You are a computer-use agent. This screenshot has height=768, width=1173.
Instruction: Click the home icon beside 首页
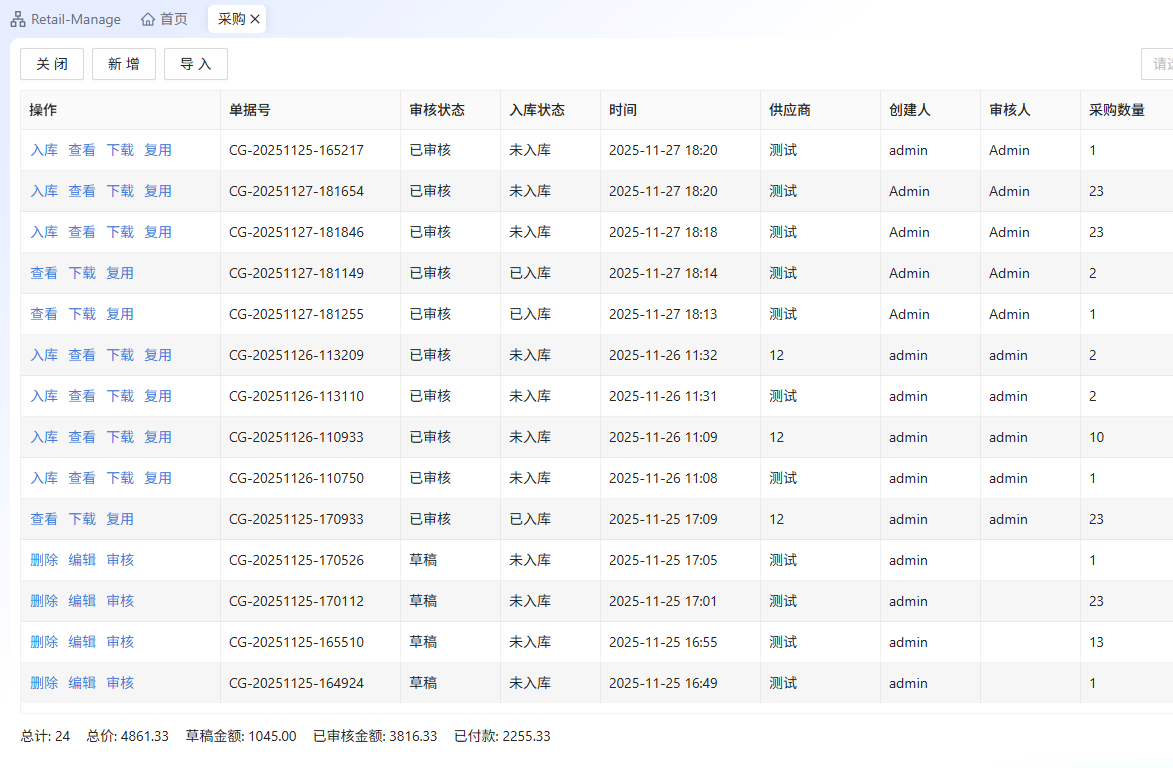(148, 19)
